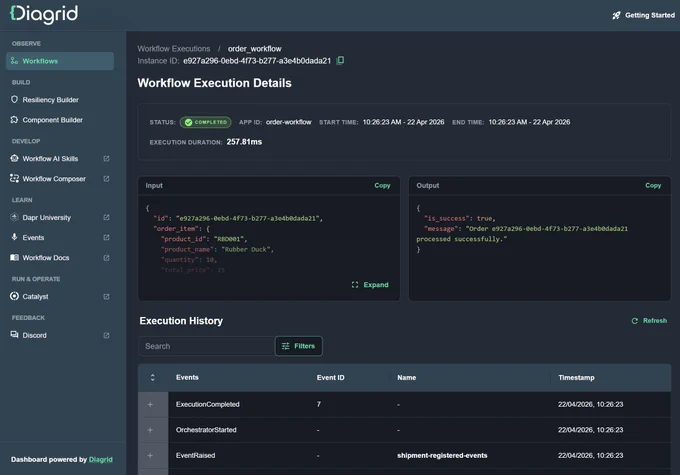This screenshot has width=680, height=475.
Task: Click the Workflow AI Skills icon
Action: [x=14, y=158]
